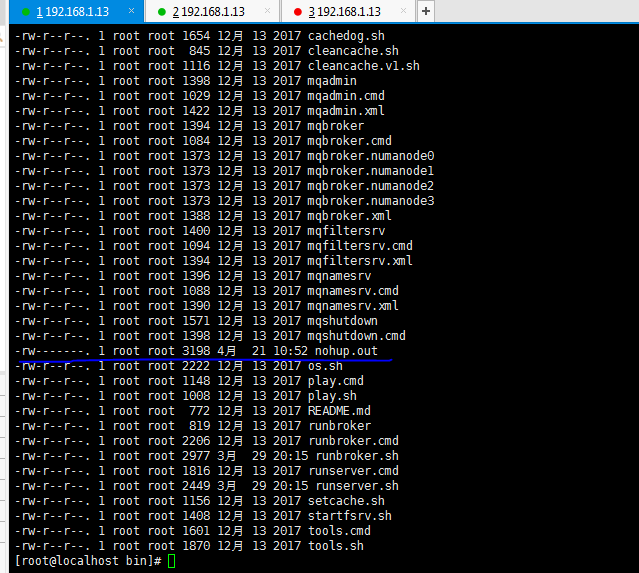Click the filename cachedog.sh
Image resolution: width=639 pixels, height=573 pixels.
(x=346, y=36)
